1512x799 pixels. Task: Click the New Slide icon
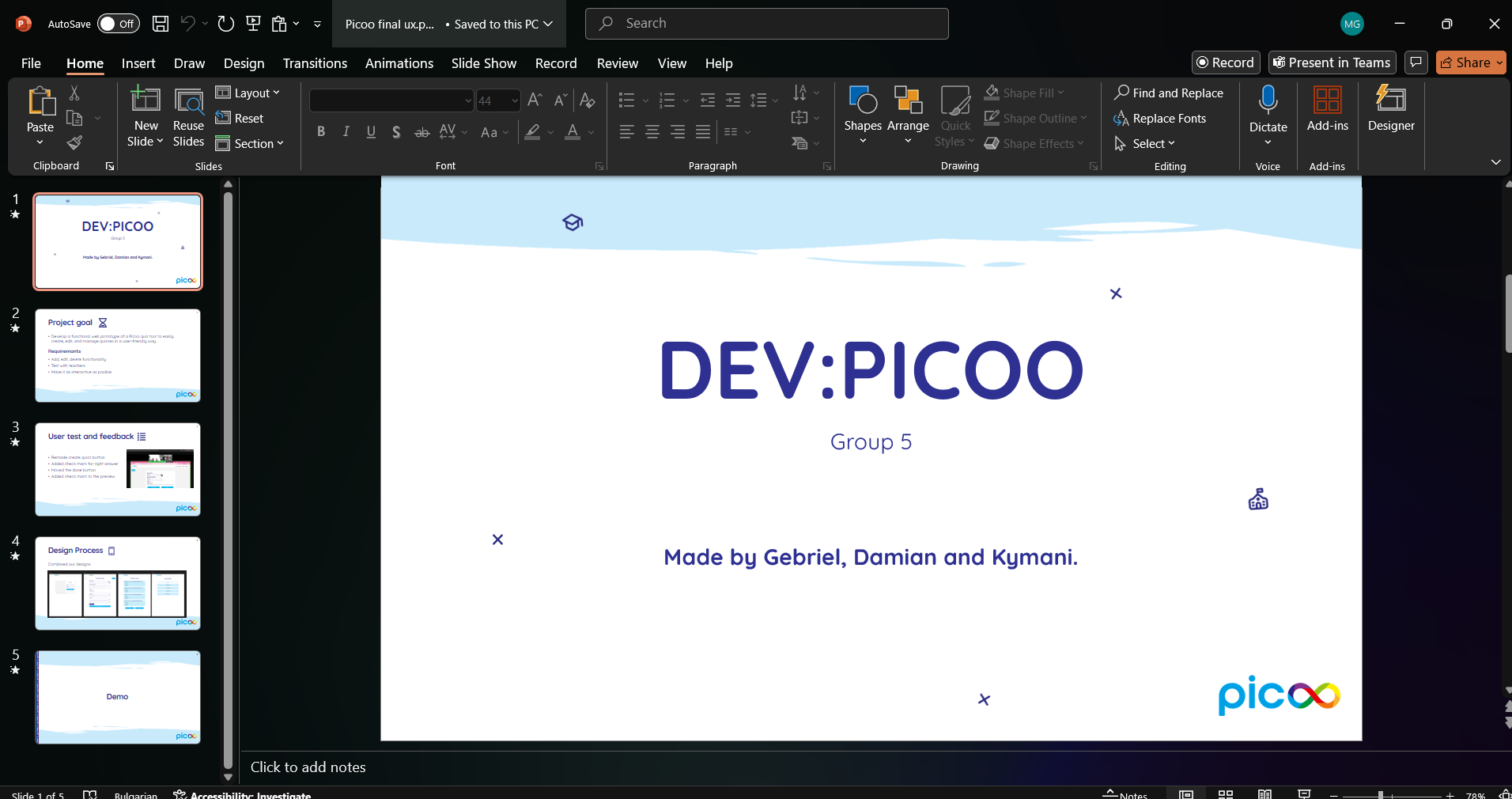tap(146, 100)
